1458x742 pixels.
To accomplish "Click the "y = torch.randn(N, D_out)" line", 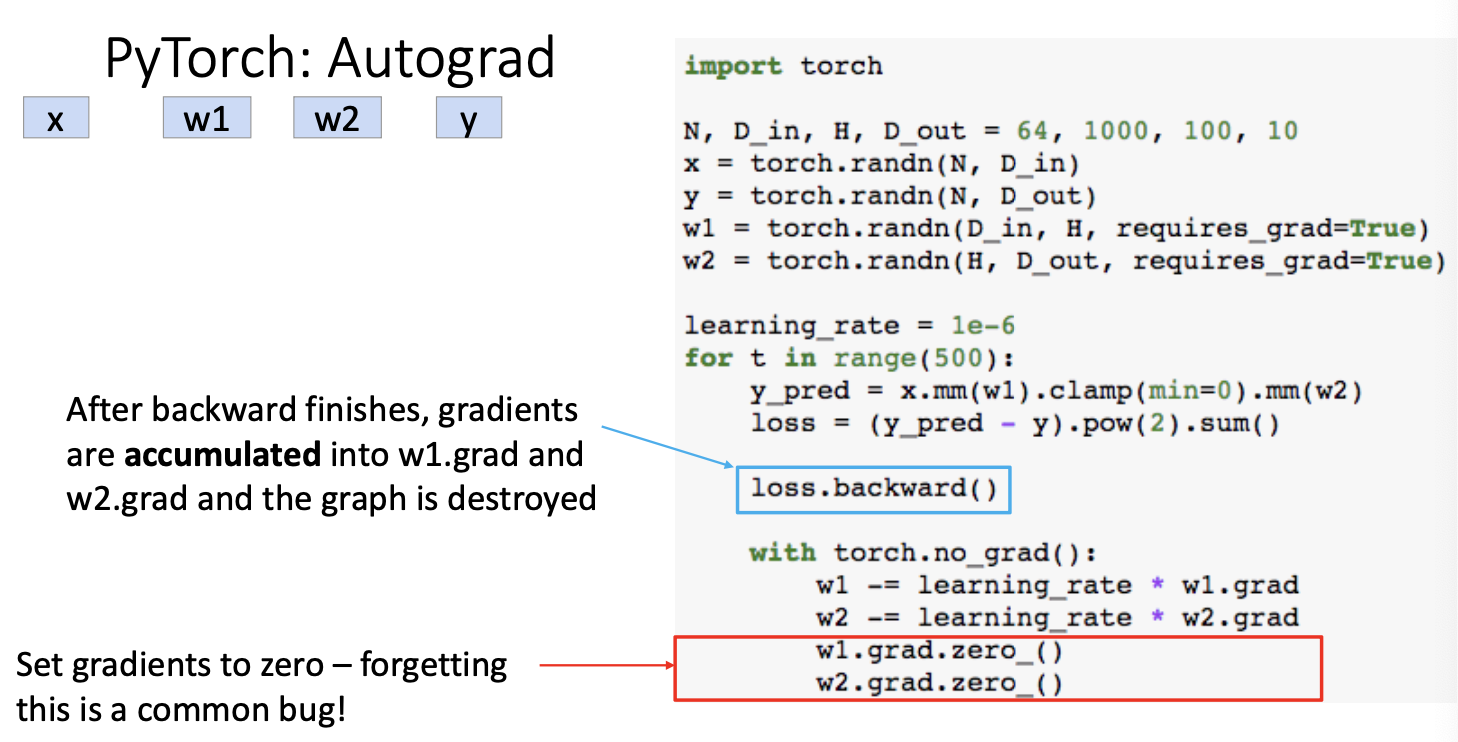I will point(890,196).
